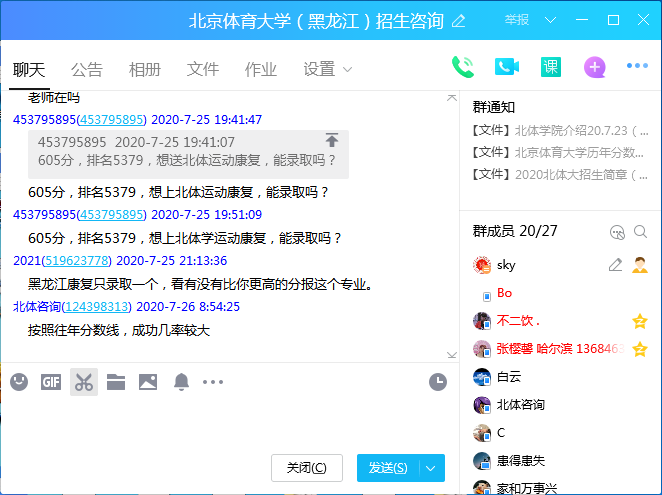
Task: Open the 课 class icon
Action: click(x=551, y=67)
